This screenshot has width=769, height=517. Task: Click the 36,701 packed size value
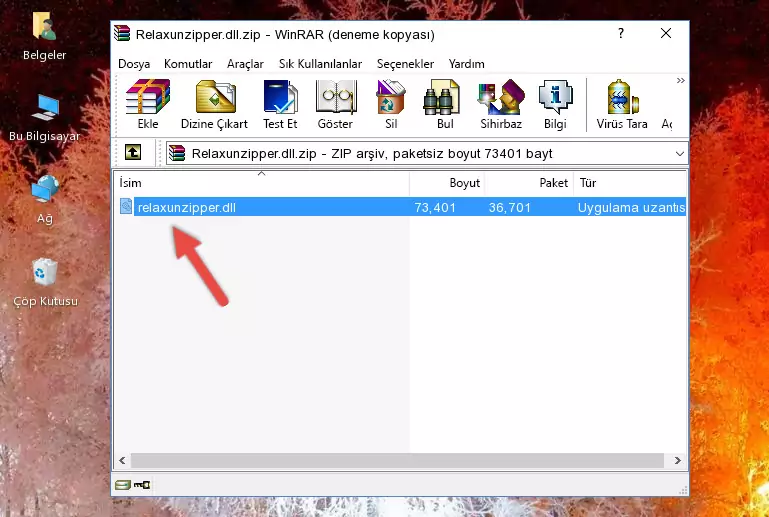point(510,207)
